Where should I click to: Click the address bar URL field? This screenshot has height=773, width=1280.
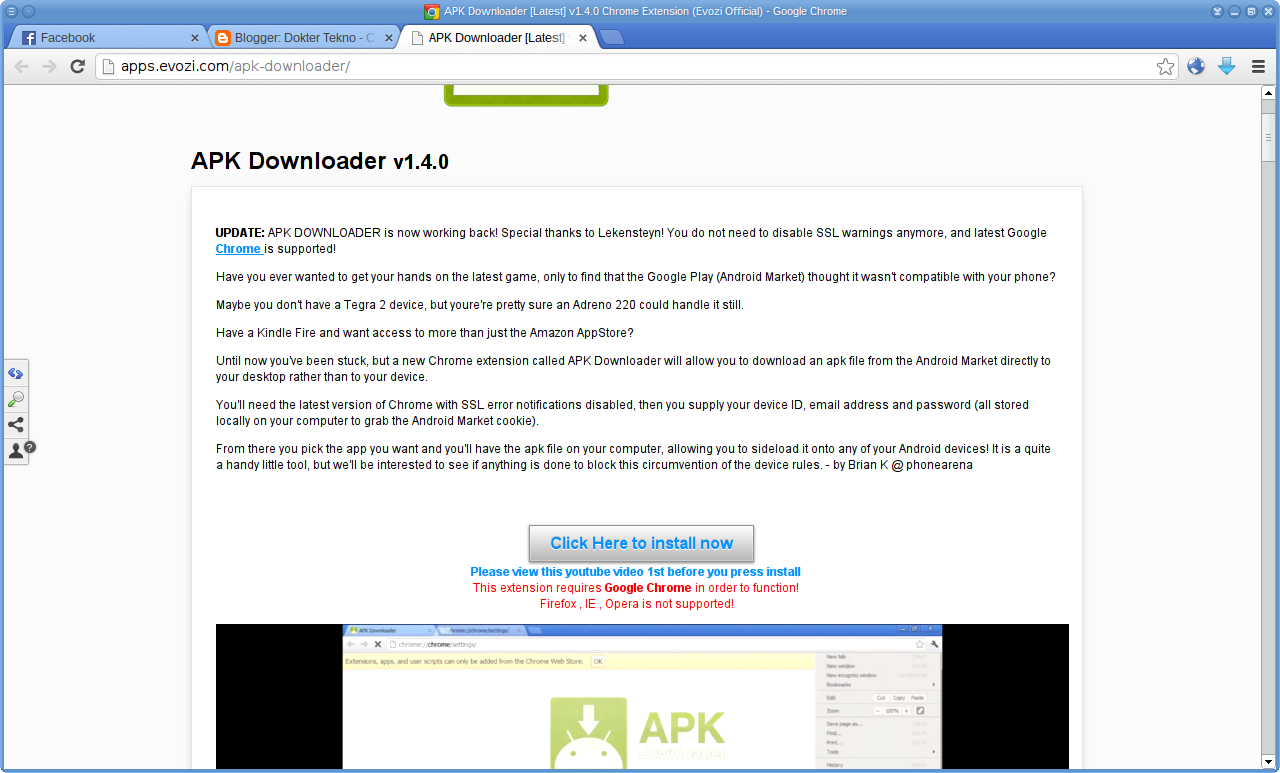(636, 67)
